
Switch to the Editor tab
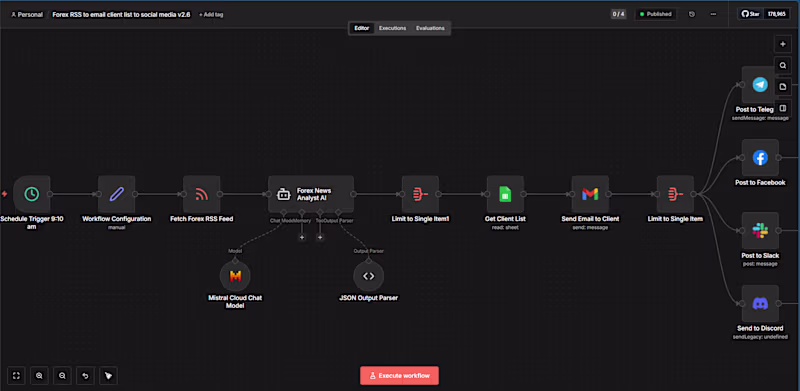pos(362,28)
